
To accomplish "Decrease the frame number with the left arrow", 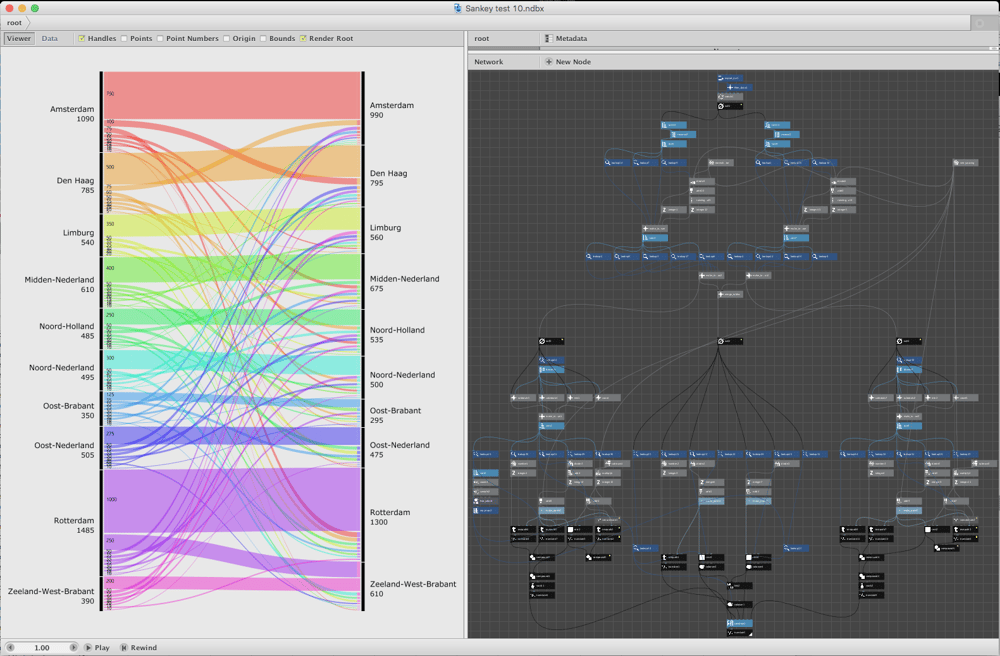I will coord(10,647).
